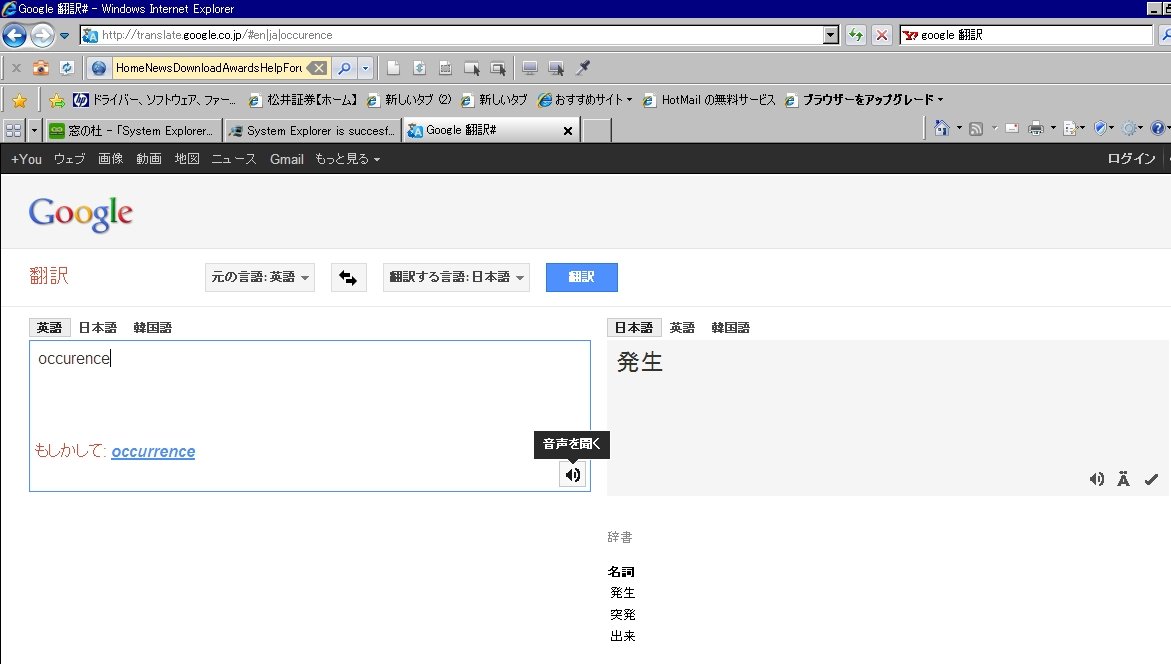The image size is (1171, 664).
Task: Click the camera icon in the toolbar
Action: click(x=41, y=68)
